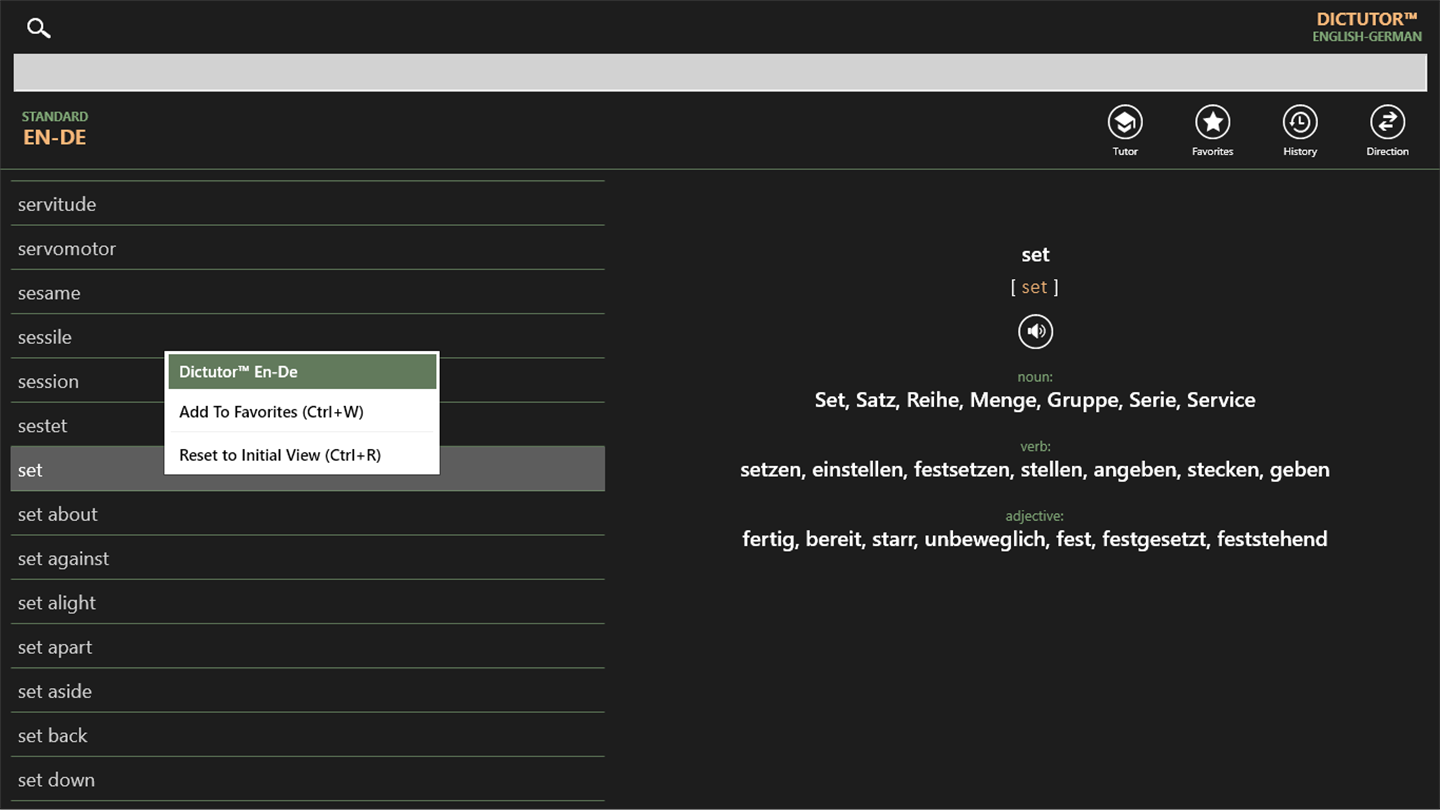The width and height of the screenshot is (1440, 810).
Task: Play pronunciation speaker icon for set
Action: point(1035,331)
